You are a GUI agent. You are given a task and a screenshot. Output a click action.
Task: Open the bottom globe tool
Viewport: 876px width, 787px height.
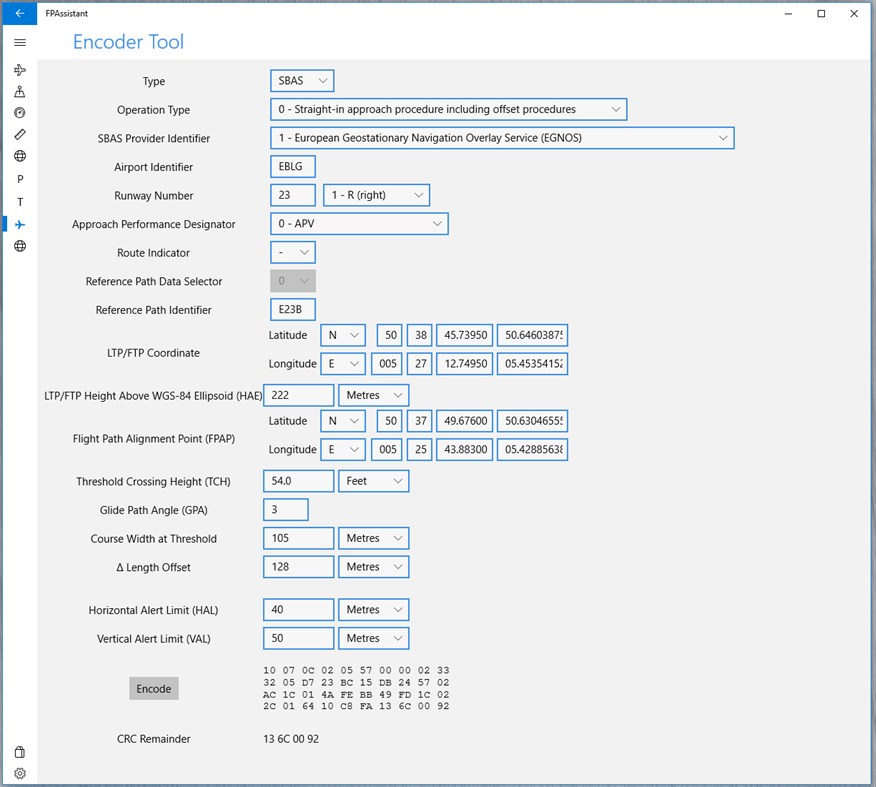[x=20, y=246]
